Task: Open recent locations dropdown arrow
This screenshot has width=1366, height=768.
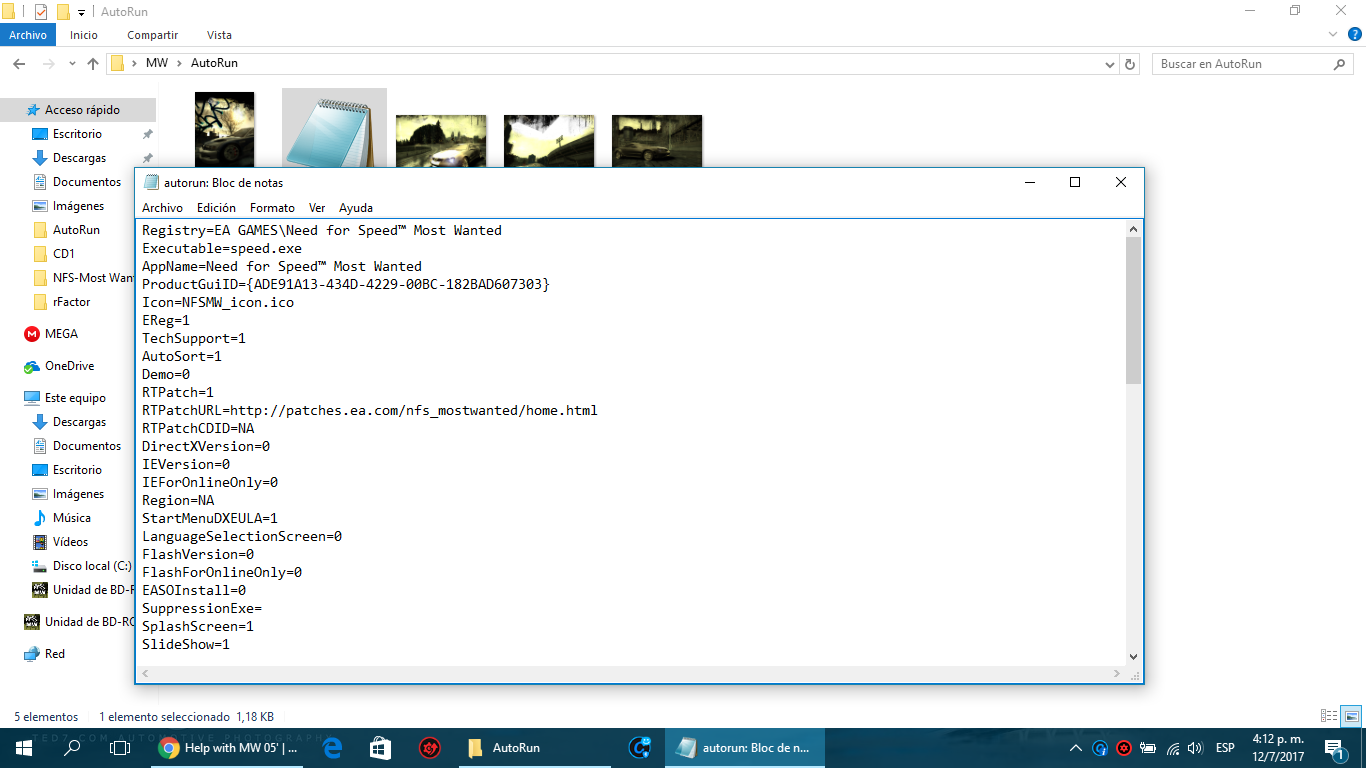Action: point(71,64)
